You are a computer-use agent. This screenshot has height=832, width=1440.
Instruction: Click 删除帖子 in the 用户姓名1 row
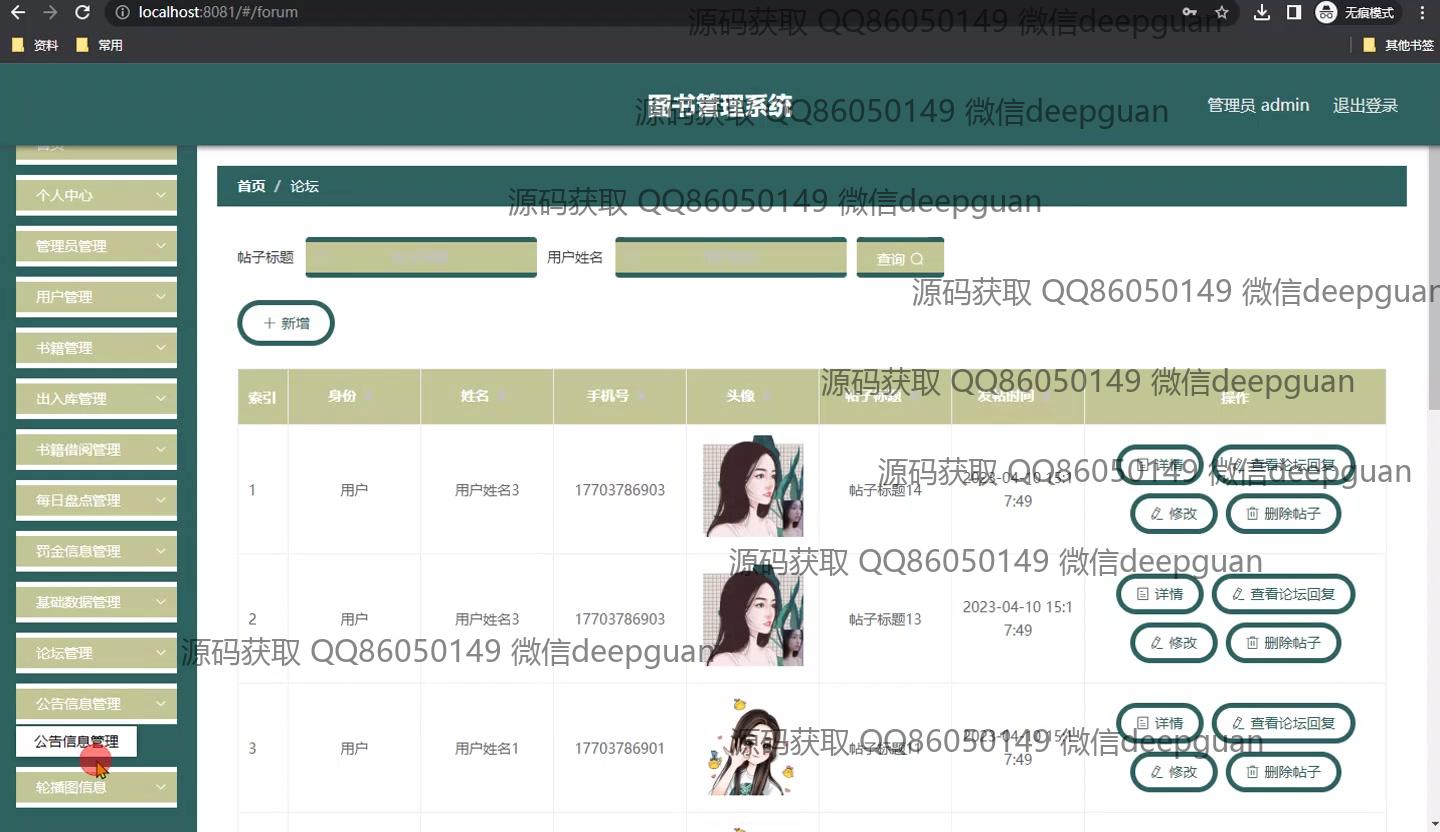pos(1283,772)
